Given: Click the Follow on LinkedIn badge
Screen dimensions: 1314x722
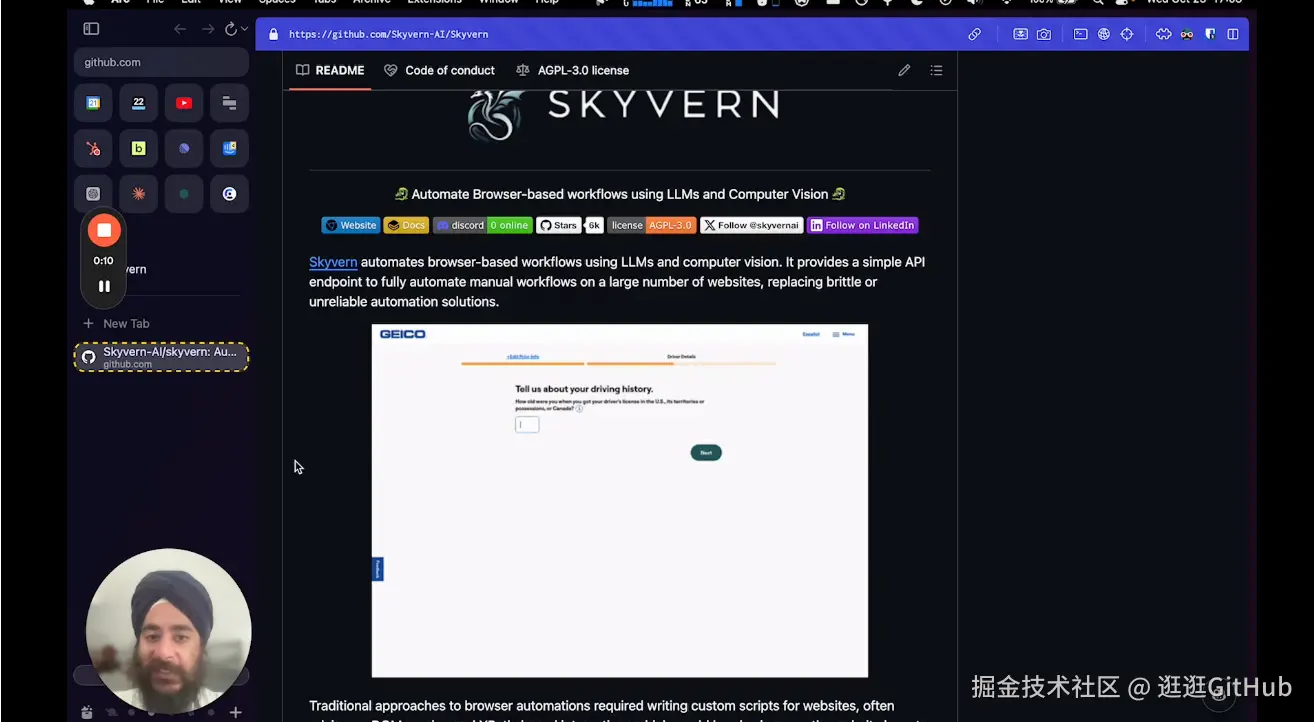Looking at the screenshot, I should click(x=862, y=225).
